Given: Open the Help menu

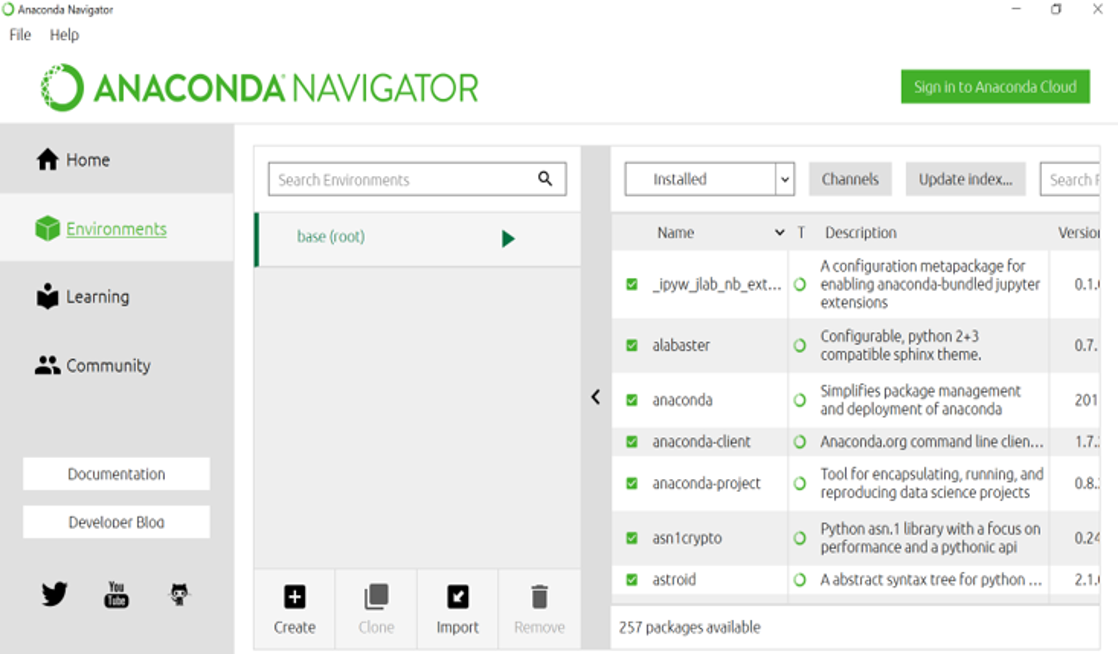Looking at the screenshot, I should [x=64, y=35].
